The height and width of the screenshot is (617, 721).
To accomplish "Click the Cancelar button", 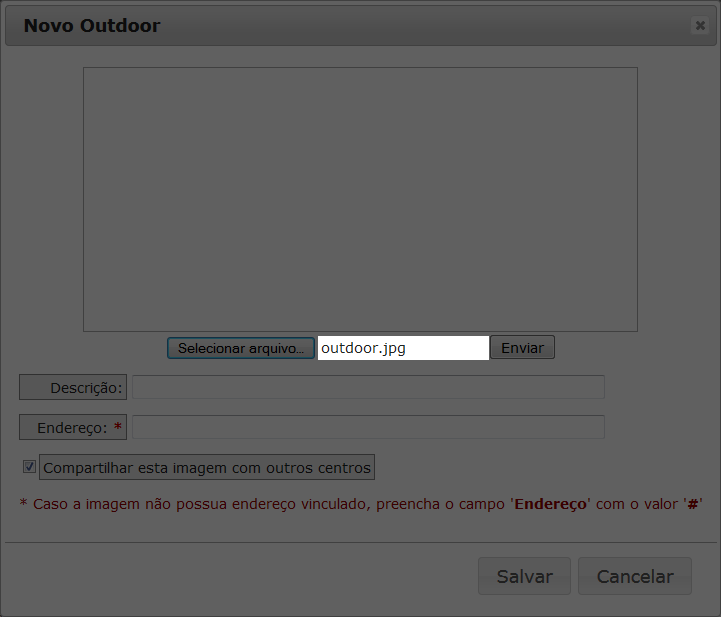I will pyautogui.click(x=635, y=576).
